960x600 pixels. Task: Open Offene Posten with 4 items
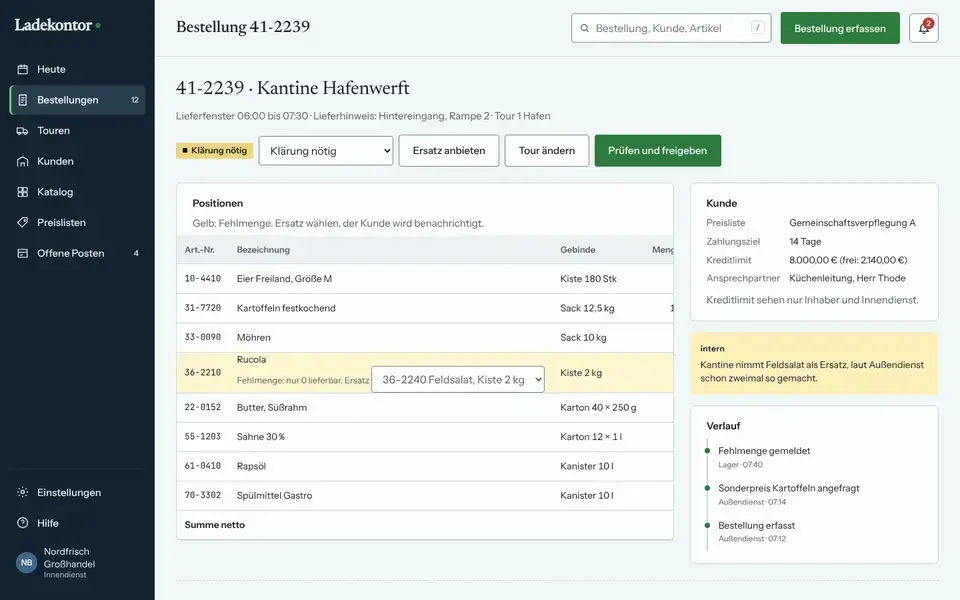pos(77,253)
